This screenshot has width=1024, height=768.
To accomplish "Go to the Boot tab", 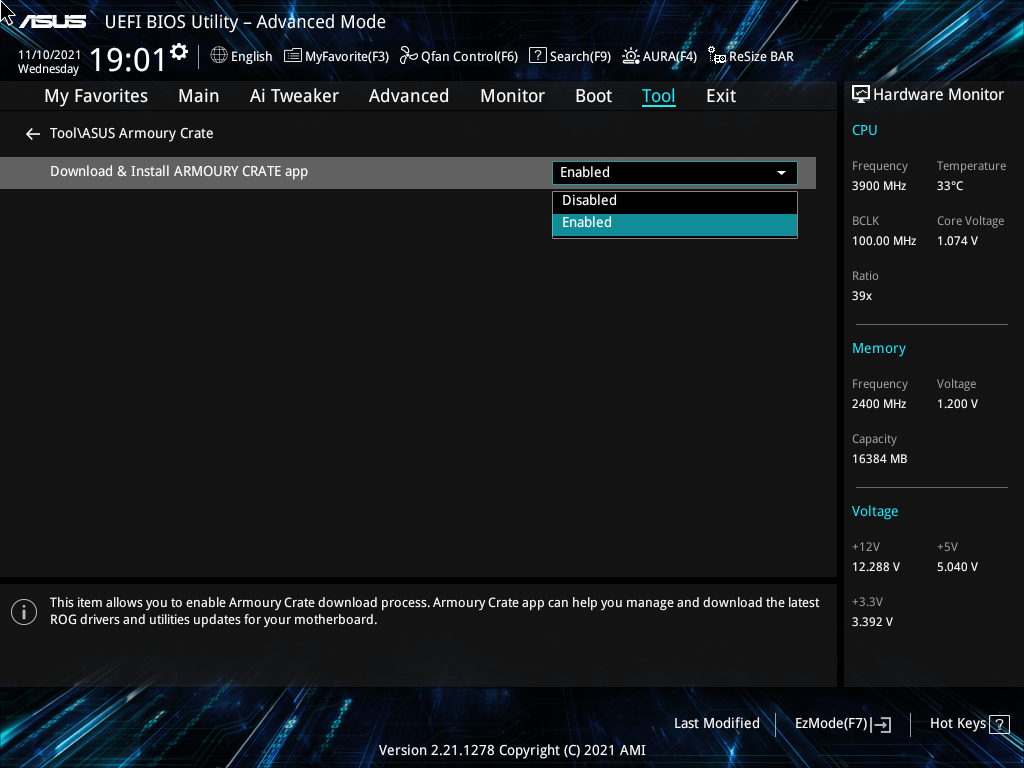I will (x=593, y=96).
